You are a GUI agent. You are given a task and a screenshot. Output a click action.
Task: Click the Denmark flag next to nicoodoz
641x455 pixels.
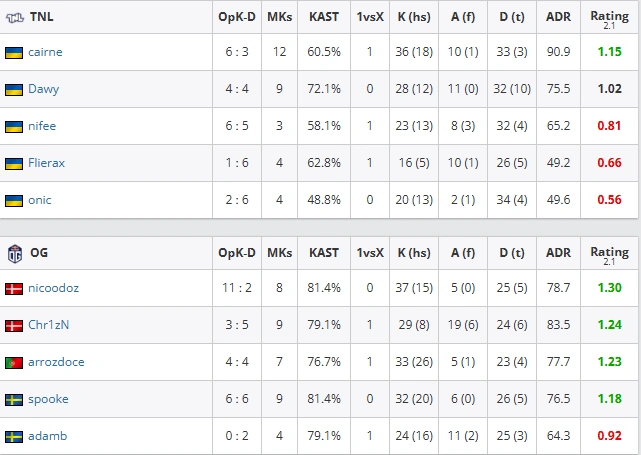pyautogui.click(x=14, y=289)
